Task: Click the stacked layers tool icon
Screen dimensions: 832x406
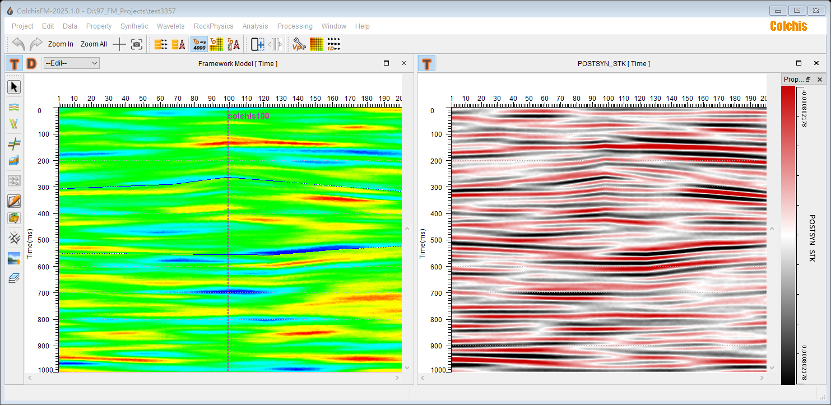Action: [14, 278]
